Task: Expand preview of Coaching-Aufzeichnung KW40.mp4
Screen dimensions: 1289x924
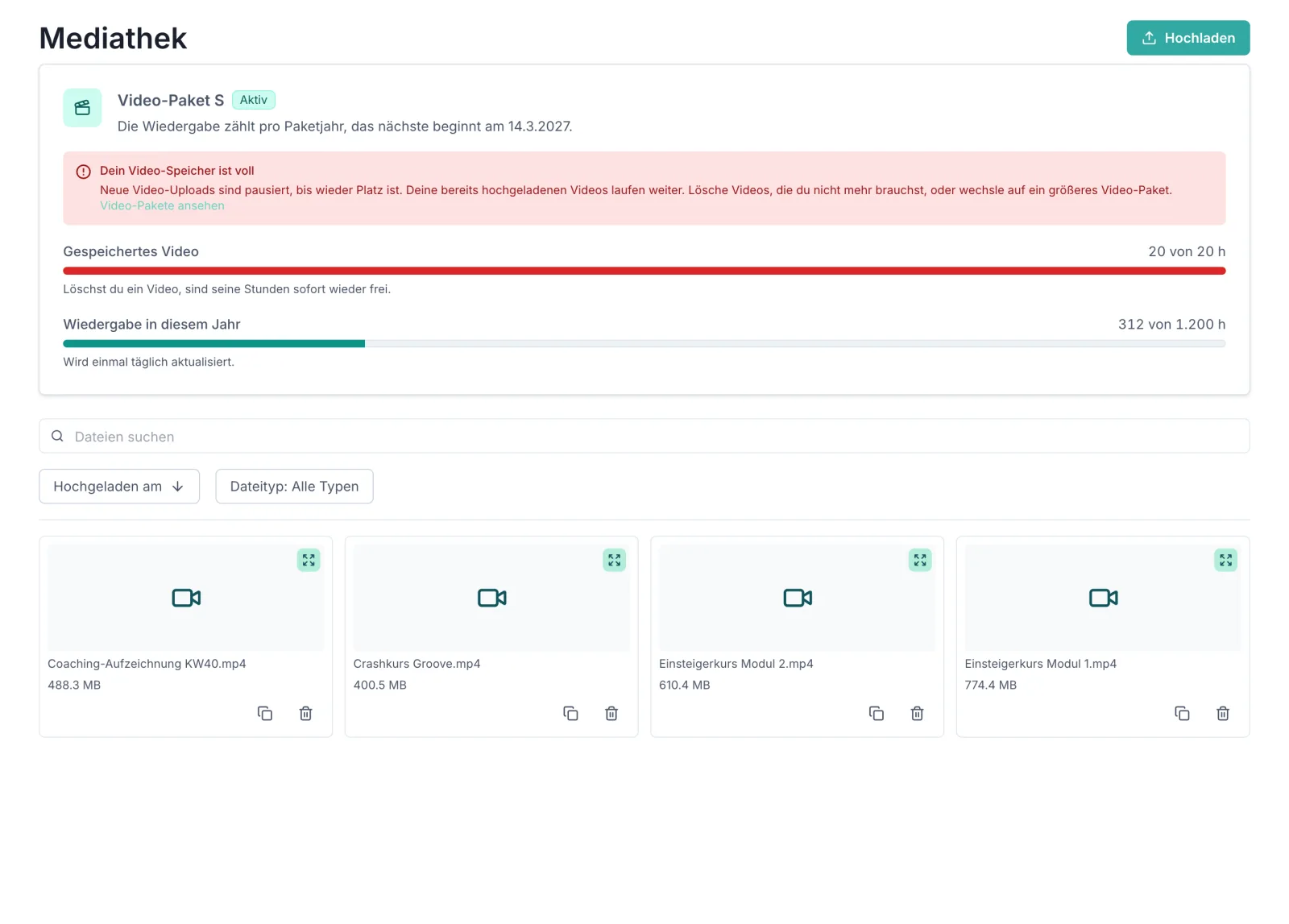Action: (309, 560)
